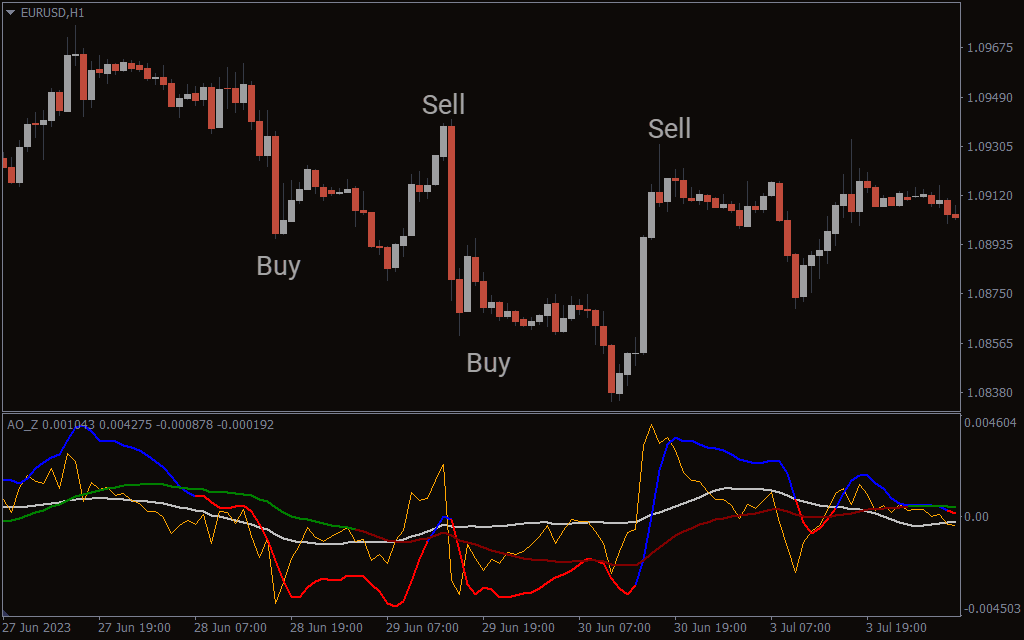The image size is (1024, 640).
Task: Click the triangle arrow beside EURUSD,H1
Action: 11,12
